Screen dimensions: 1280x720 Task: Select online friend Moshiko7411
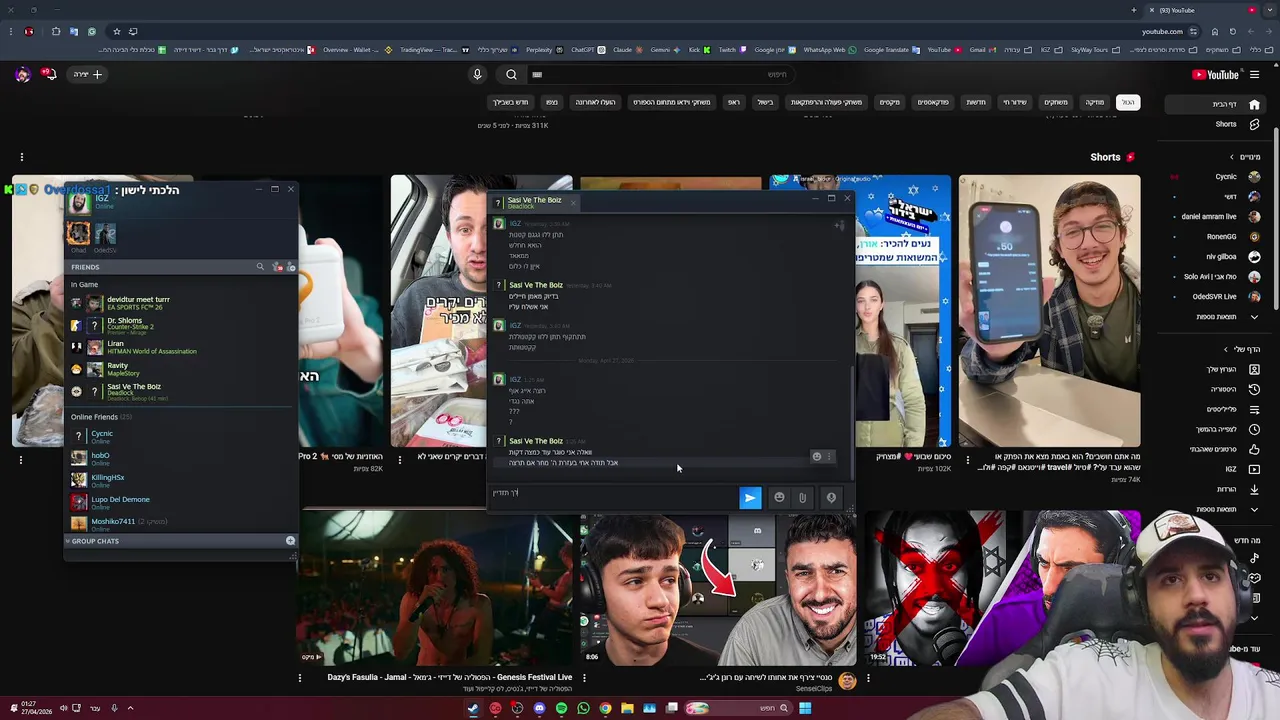coord(180,524)
